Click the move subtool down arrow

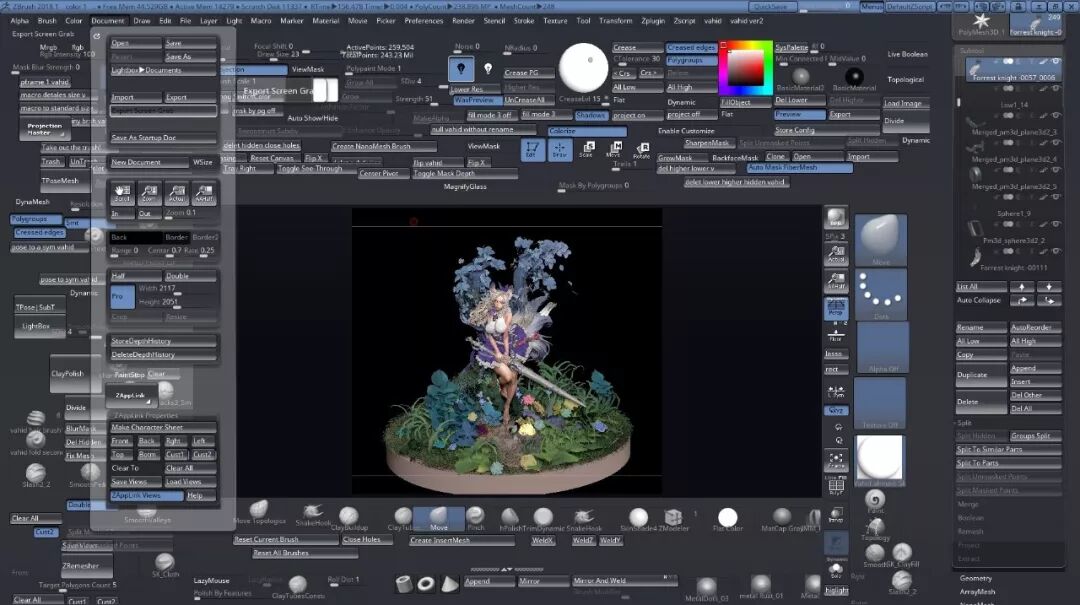tap(1048, 286)
